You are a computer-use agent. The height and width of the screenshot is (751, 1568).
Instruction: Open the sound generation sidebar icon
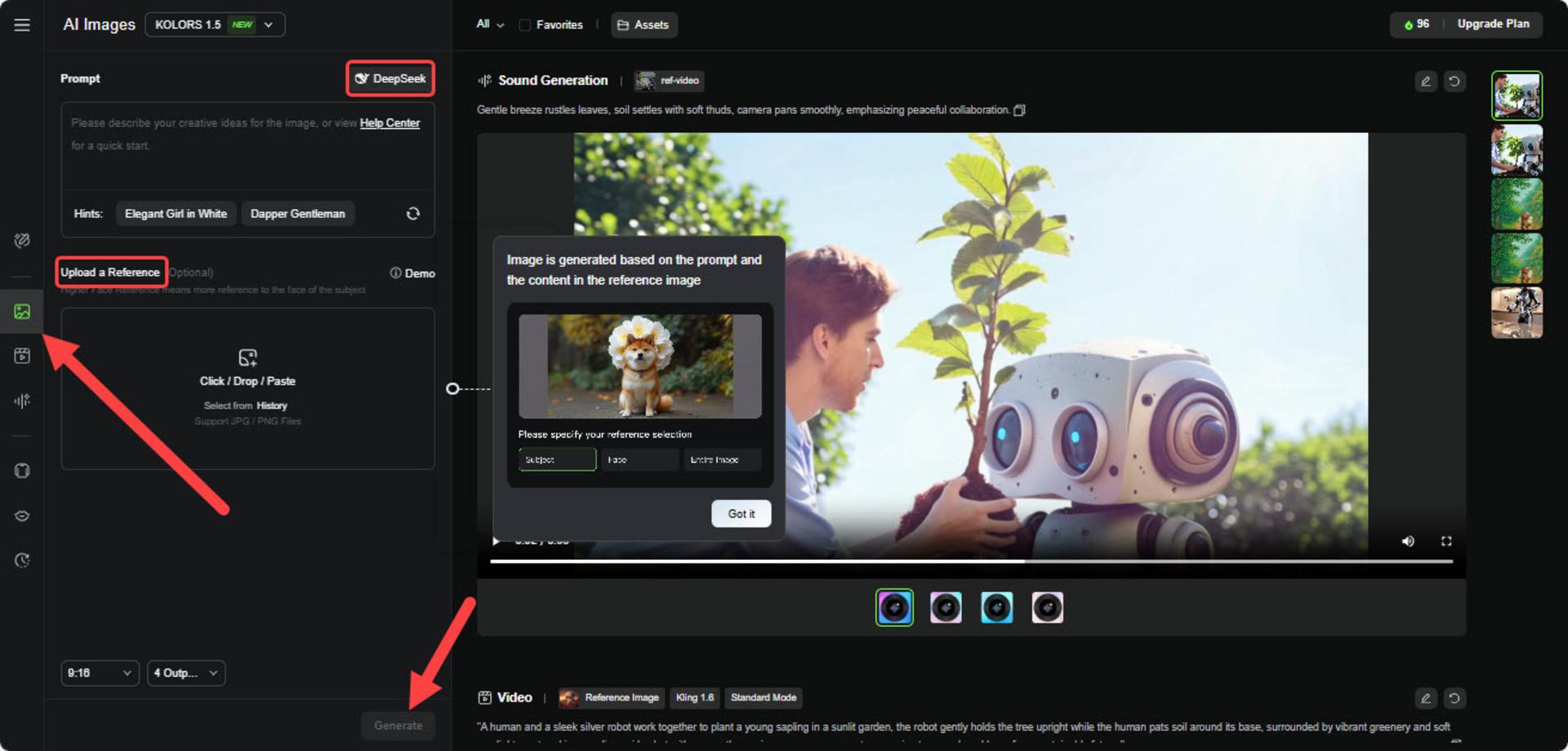[22, 401]
